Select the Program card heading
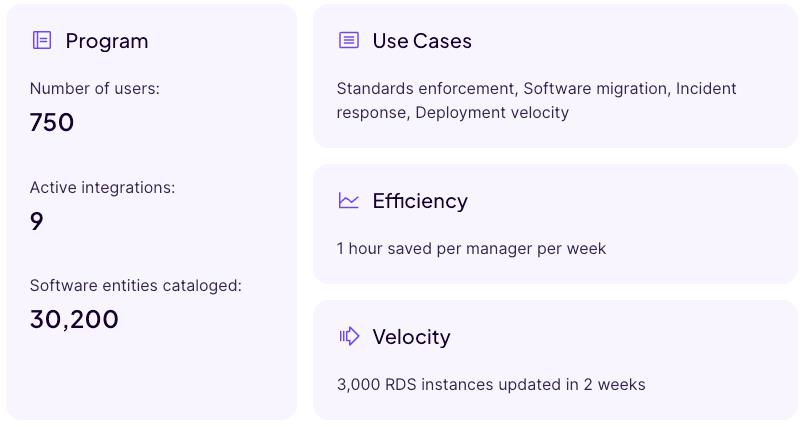The width and height of the screenshot is (805, 427). point(107,41)
